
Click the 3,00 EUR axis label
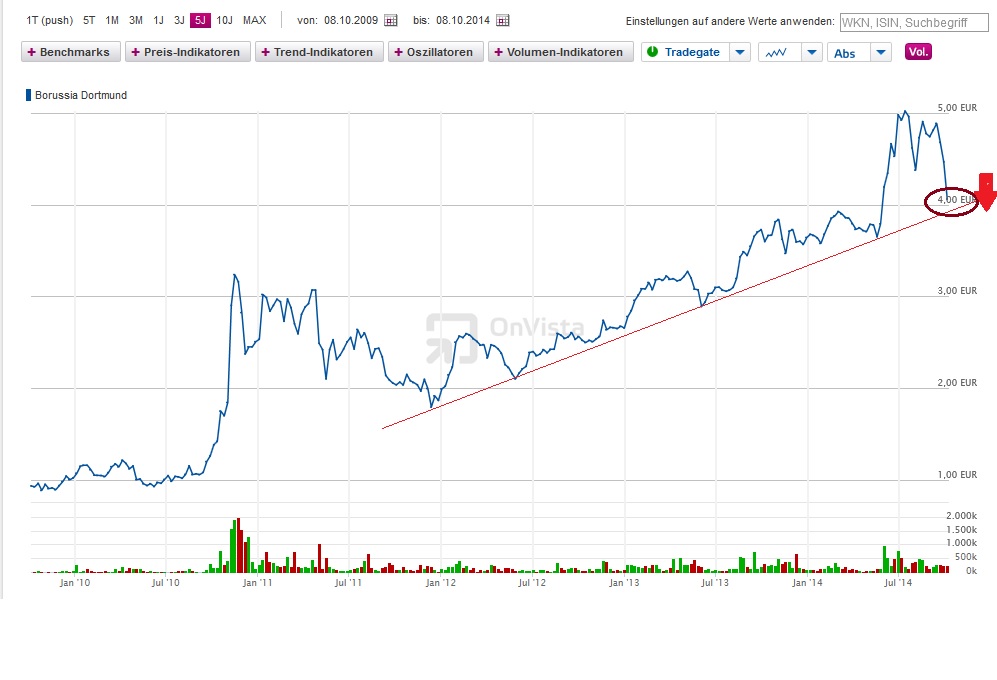tap(957, 291)
